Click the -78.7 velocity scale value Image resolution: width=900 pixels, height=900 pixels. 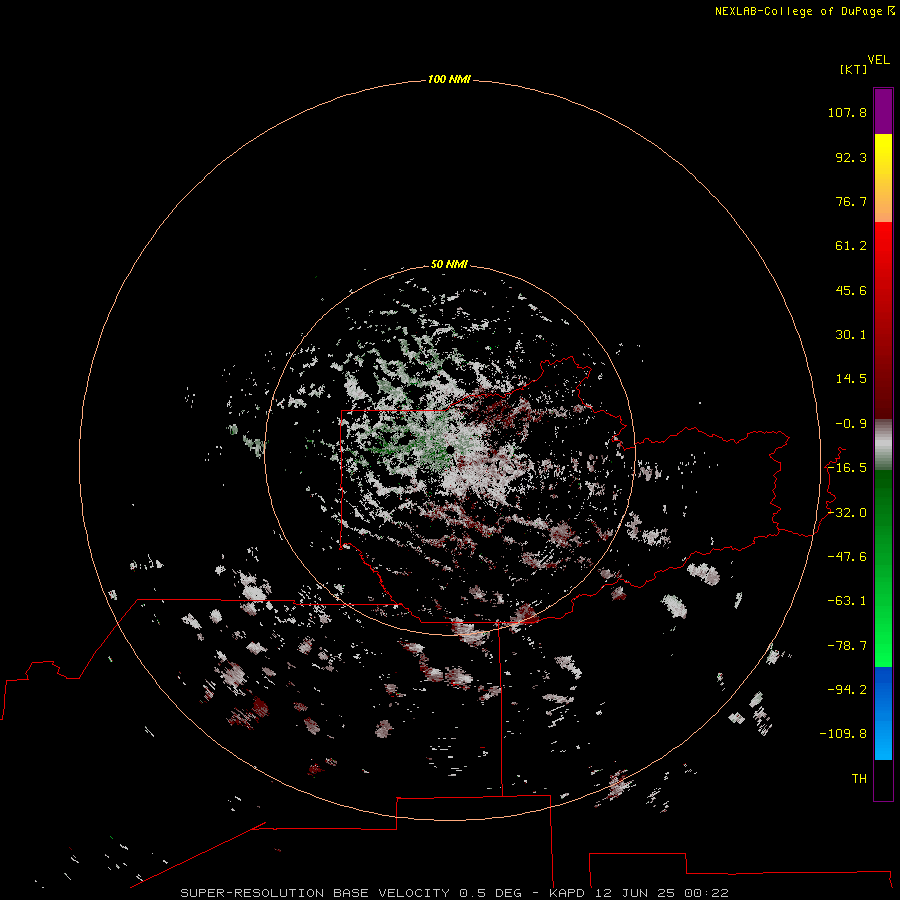pyautogui.click(x=847, y=646)
